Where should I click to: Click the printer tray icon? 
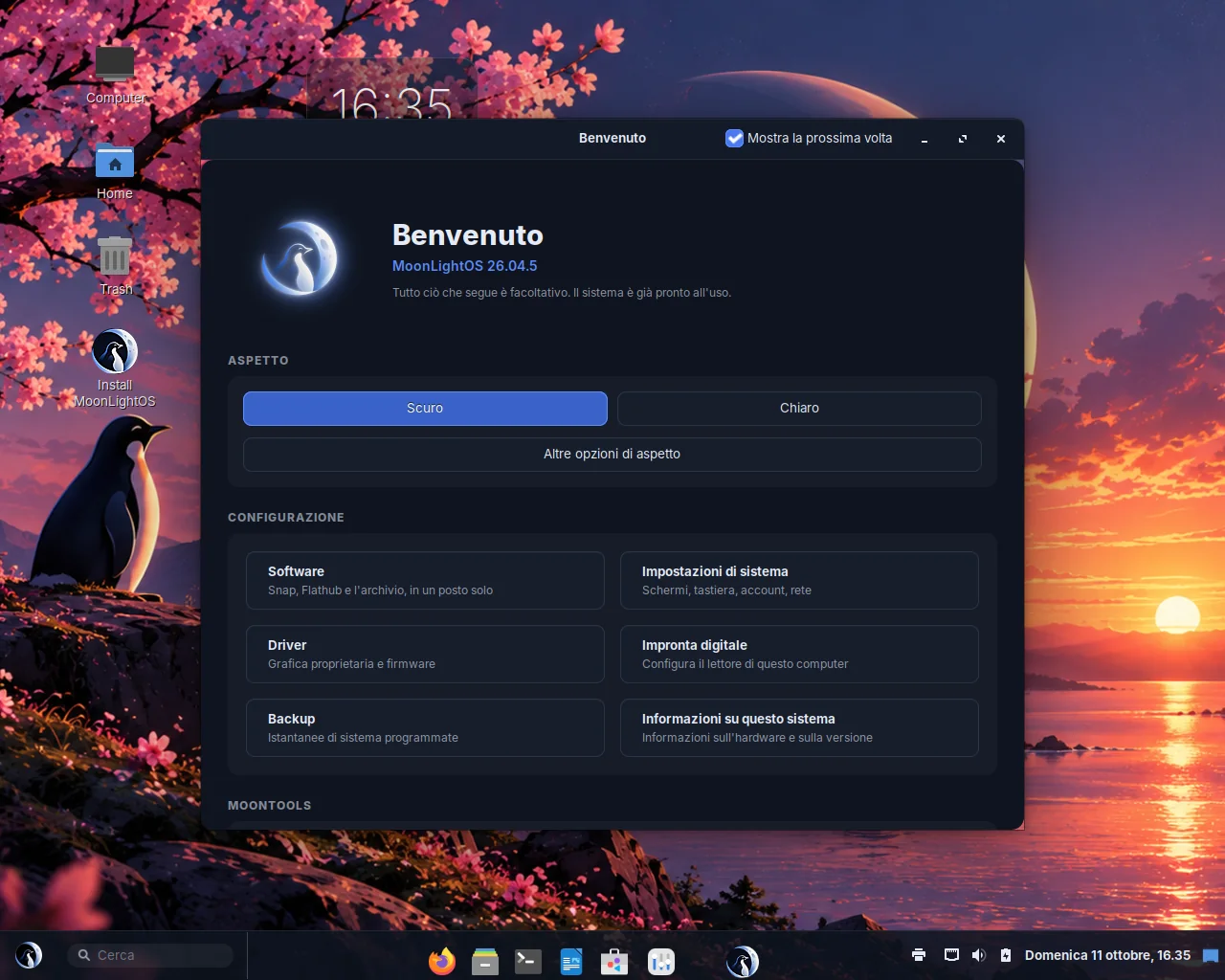coord(919,954)
